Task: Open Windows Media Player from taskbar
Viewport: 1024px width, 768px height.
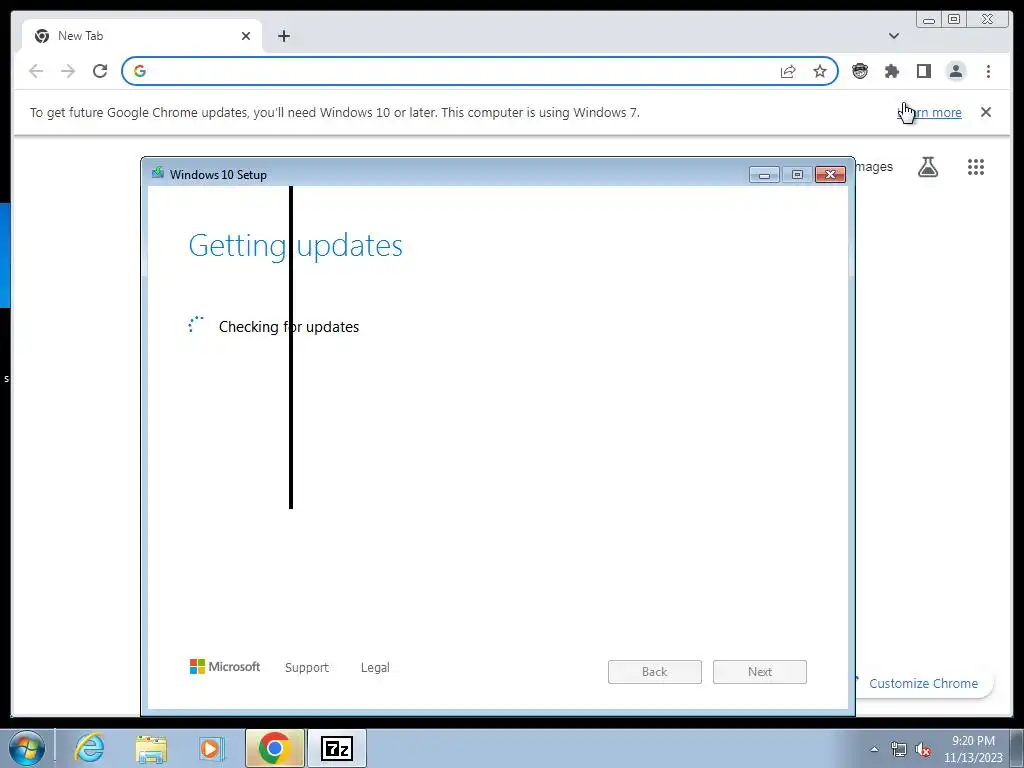Action: pos(212,748)
